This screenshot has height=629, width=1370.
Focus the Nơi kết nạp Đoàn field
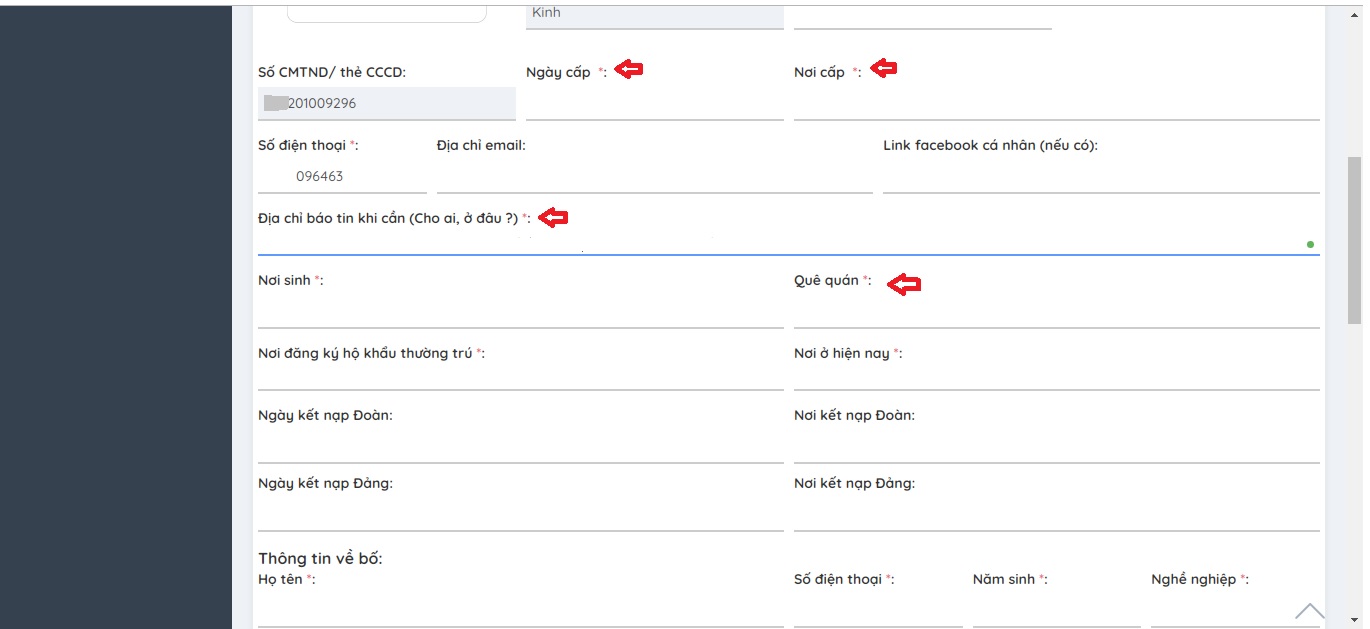click(1056, 447)
